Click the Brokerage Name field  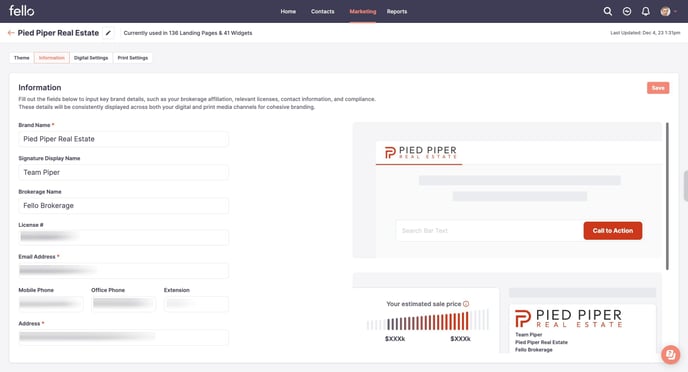[x=123, y=206]
